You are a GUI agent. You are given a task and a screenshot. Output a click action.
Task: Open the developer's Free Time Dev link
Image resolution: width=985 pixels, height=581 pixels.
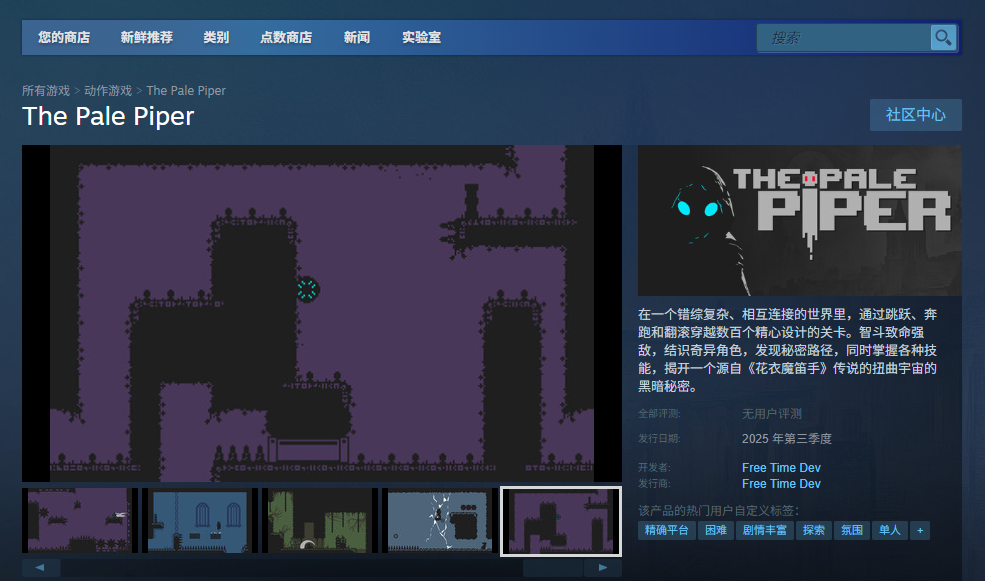pyautogui.click(x=781, y=468)
